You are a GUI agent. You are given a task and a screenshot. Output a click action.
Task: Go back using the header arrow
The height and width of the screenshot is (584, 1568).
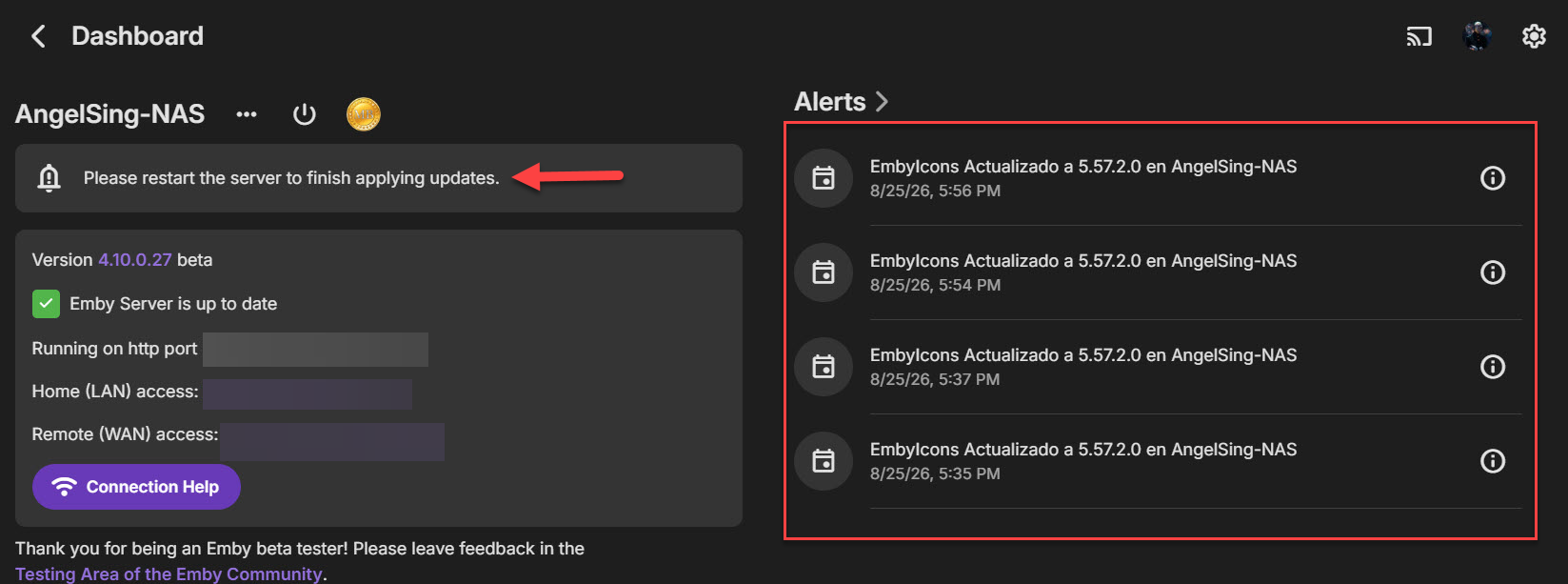[x=38, y=36]
